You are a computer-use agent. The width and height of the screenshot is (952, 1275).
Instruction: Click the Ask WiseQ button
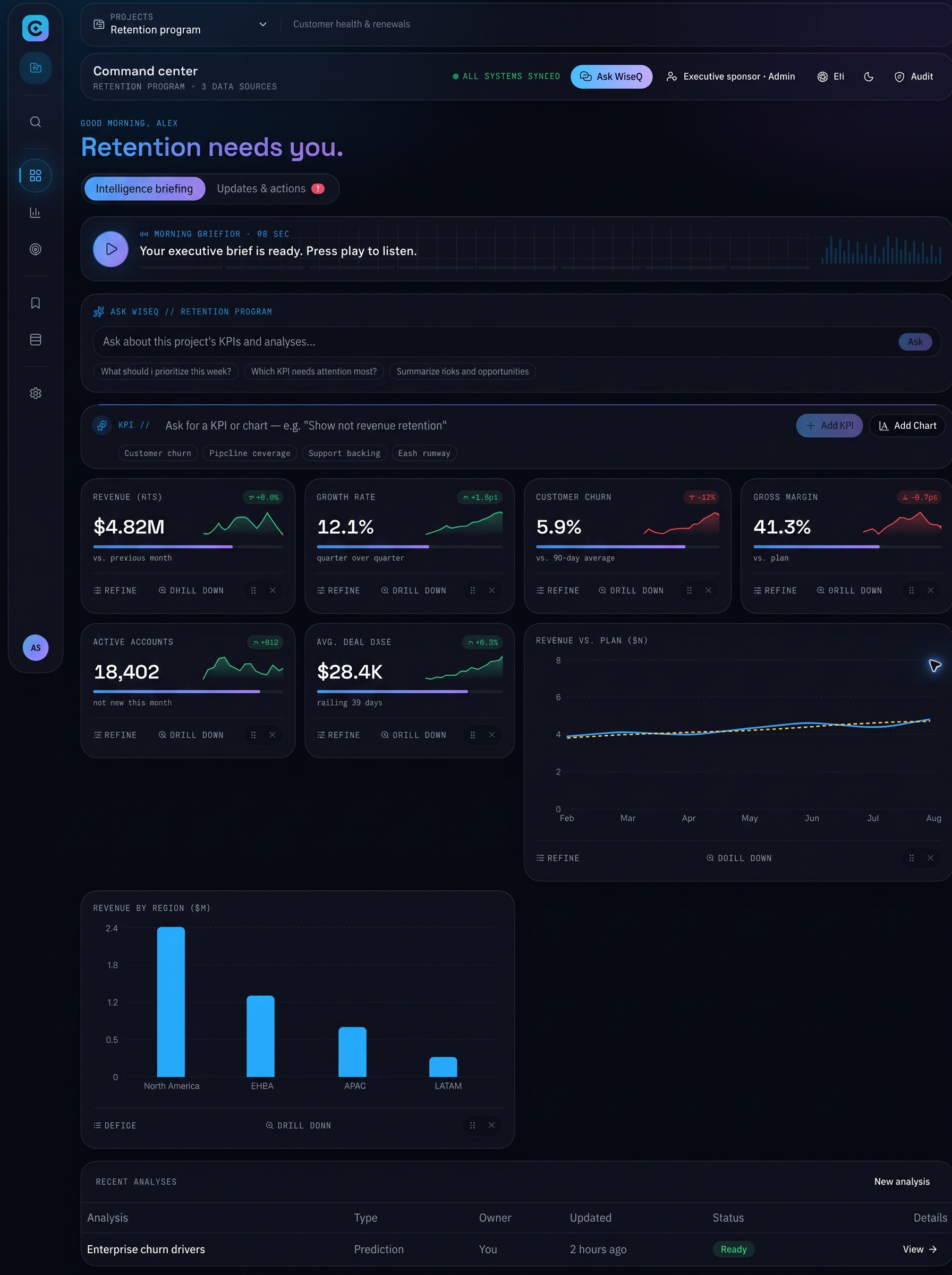[x=611, y=76]
